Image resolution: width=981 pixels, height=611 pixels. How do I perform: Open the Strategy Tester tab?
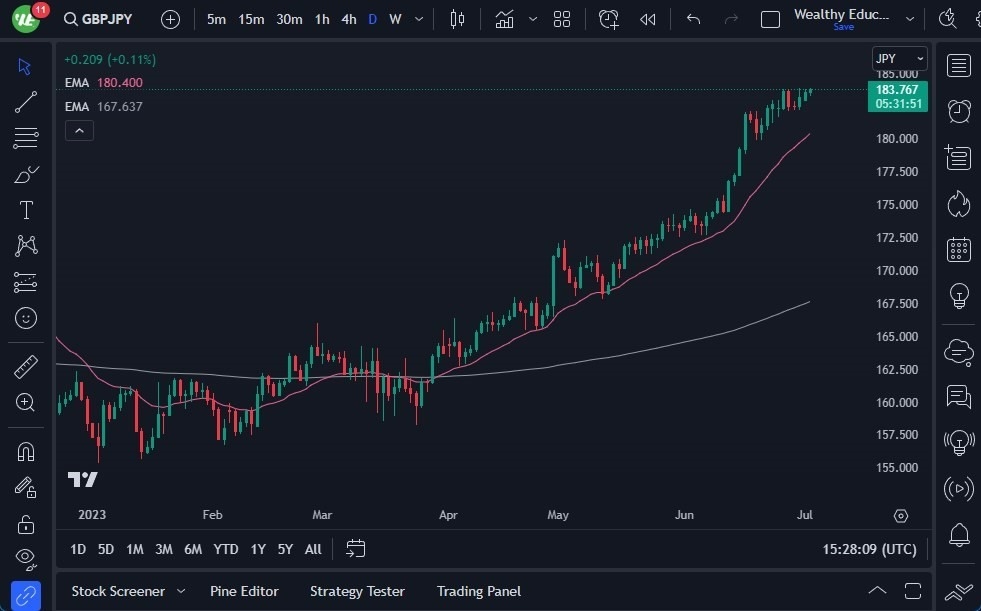tap(357, 591)
